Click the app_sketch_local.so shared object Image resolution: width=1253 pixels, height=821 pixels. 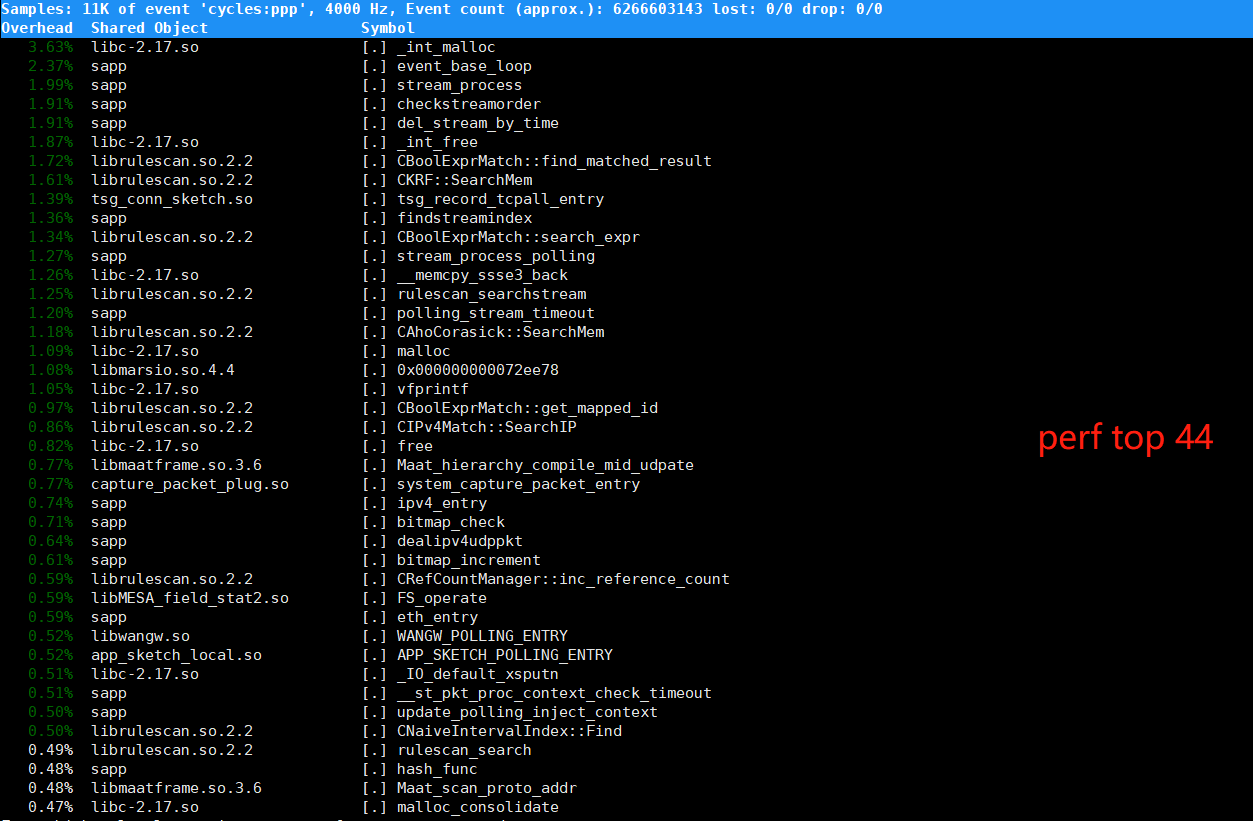(x=176, y=655)
